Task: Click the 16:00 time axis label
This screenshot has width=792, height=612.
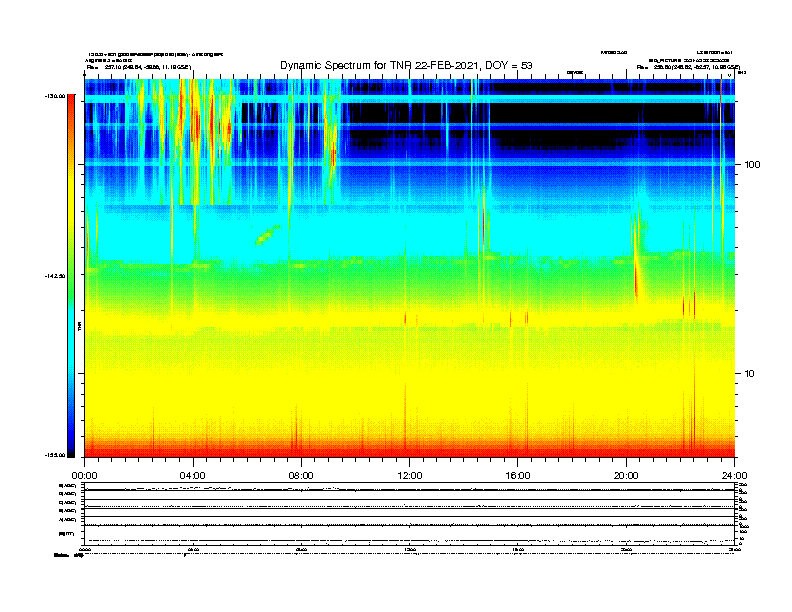Action: click(x=518, y=476)
